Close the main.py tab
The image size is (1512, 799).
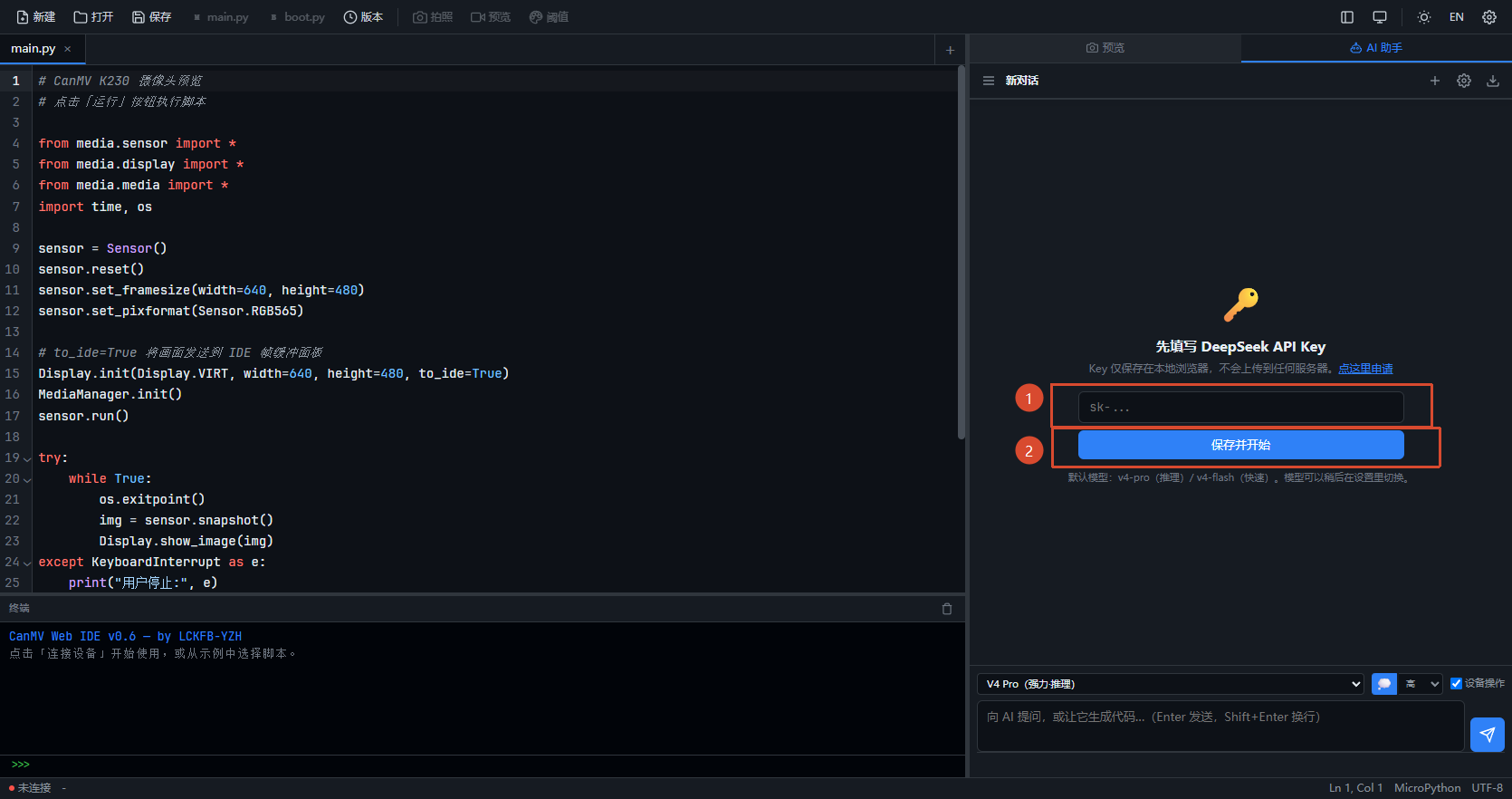coord(68,49)
